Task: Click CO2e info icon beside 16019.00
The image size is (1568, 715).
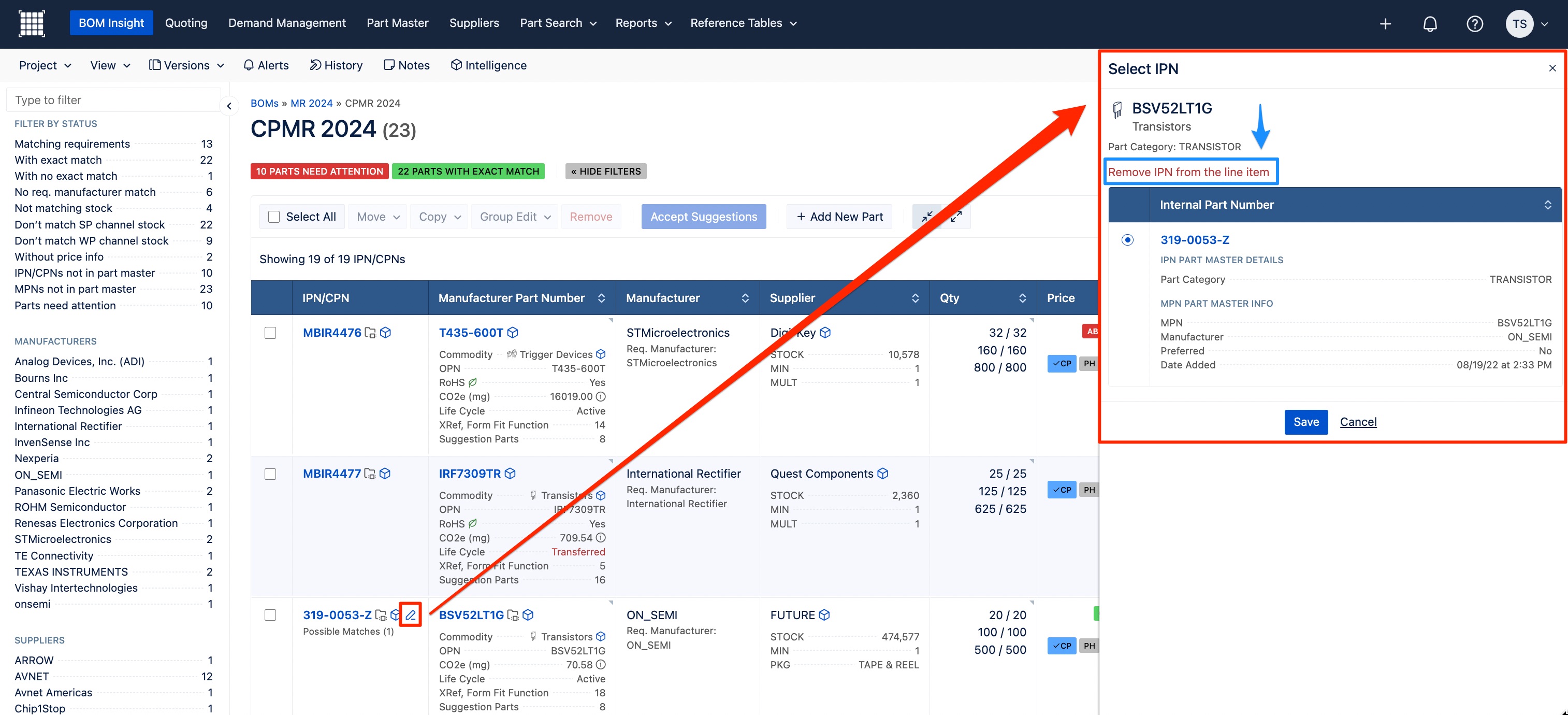Action: (601, 396)
